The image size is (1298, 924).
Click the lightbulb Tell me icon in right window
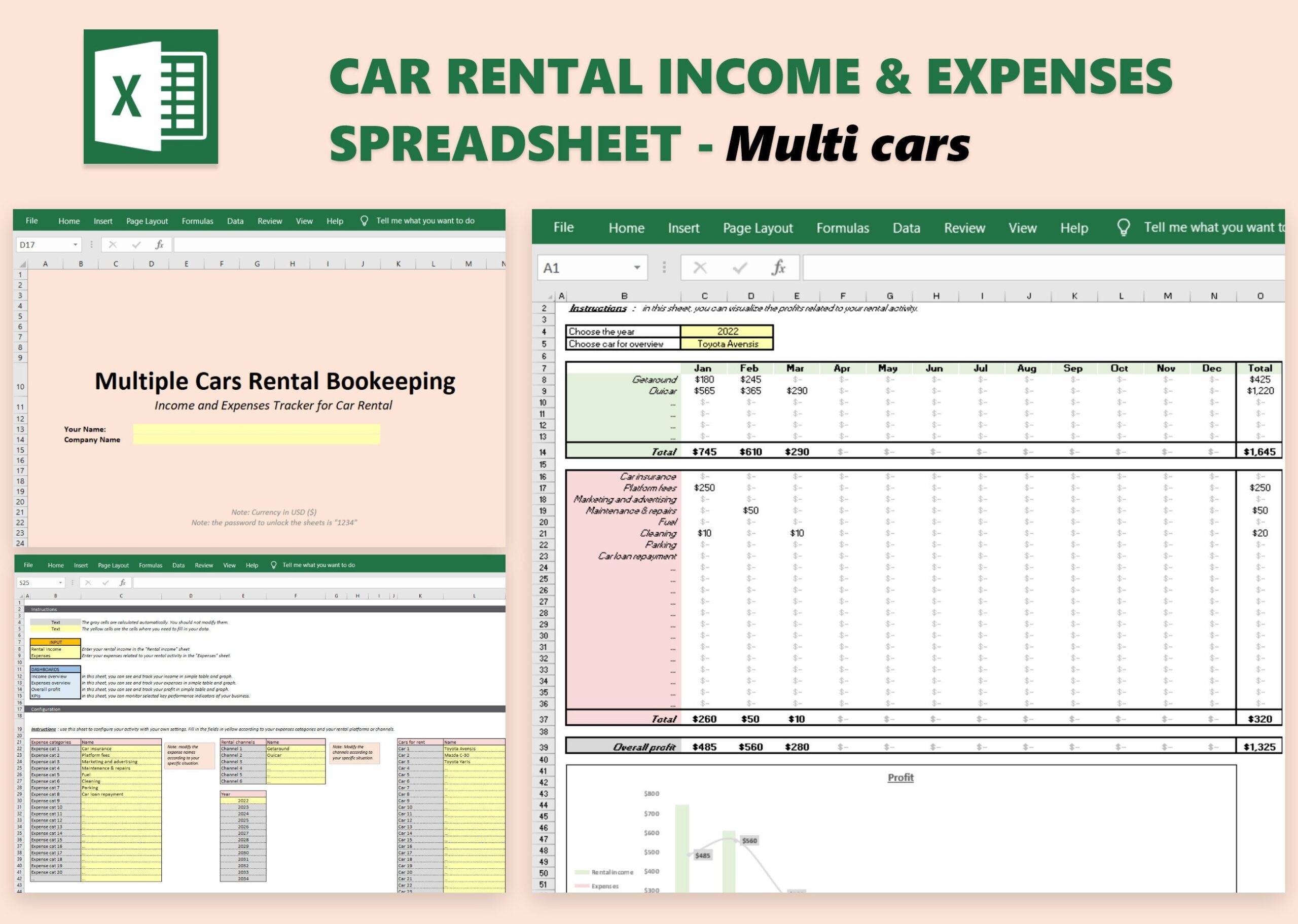1123,228
